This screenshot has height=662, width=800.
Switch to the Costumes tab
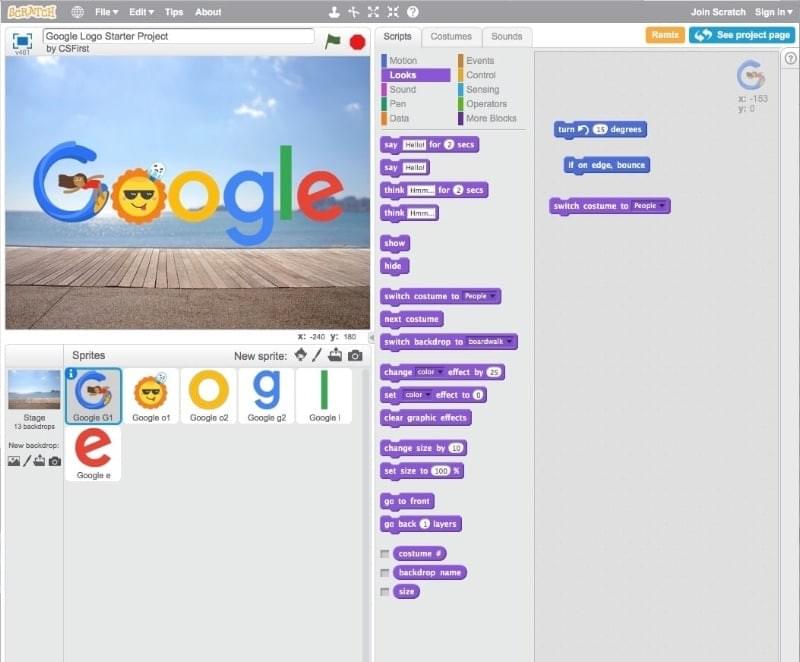pyautogui.click(x=451, y=36)
